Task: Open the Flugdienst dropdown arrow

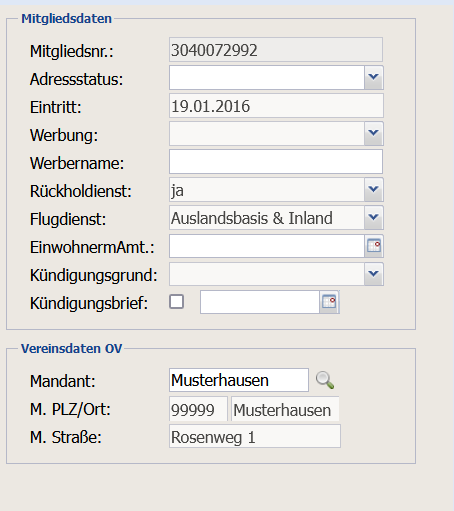Action: (373, 218)
